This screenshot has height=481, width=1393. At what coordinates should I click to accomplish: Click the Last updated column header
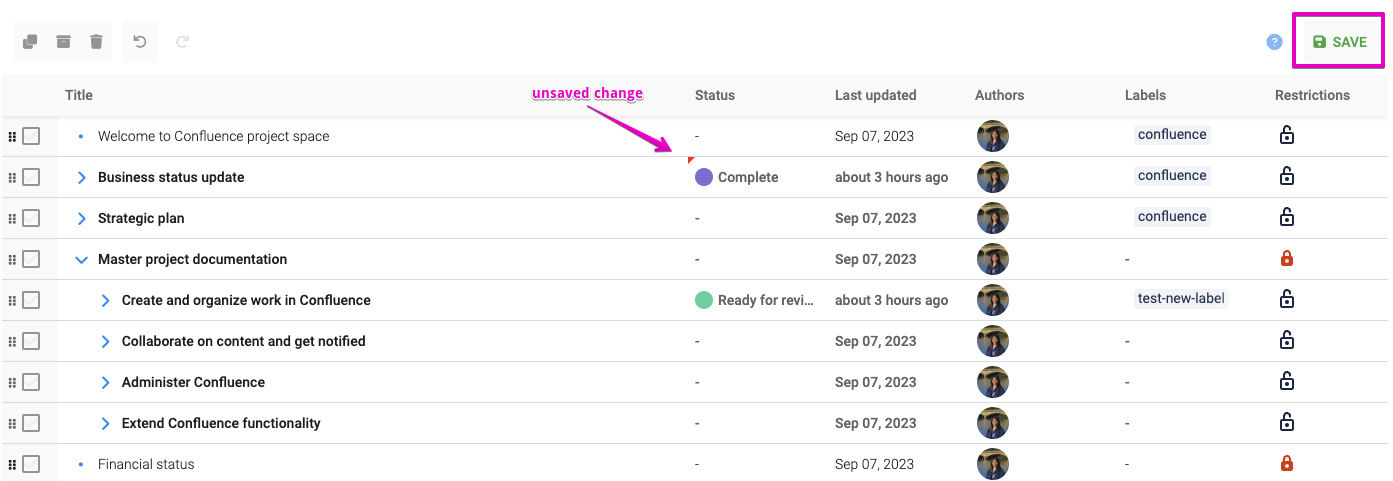pyautogui.click(x=875, y=95)
